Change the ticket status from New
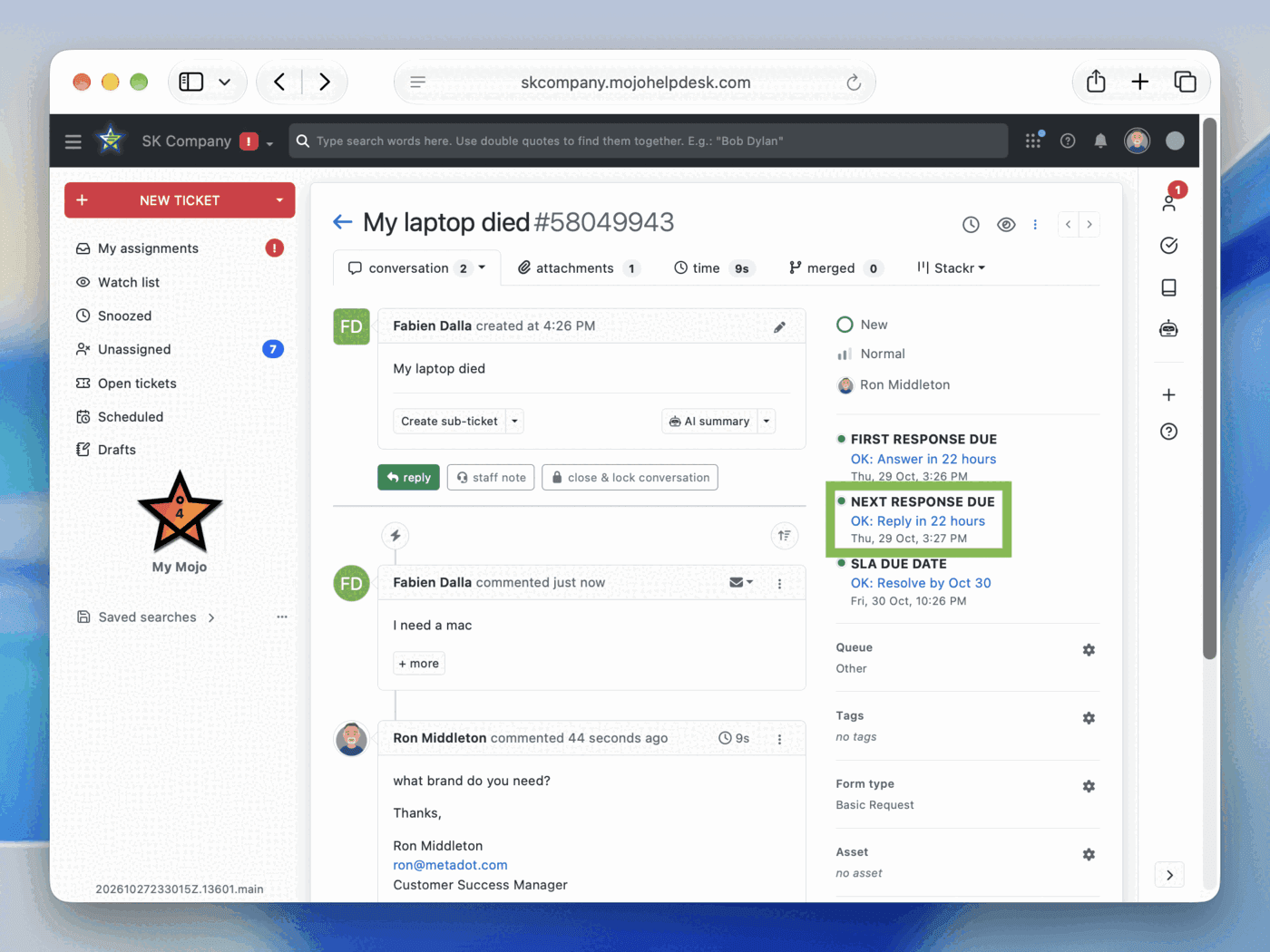 [x=862, y=325]
